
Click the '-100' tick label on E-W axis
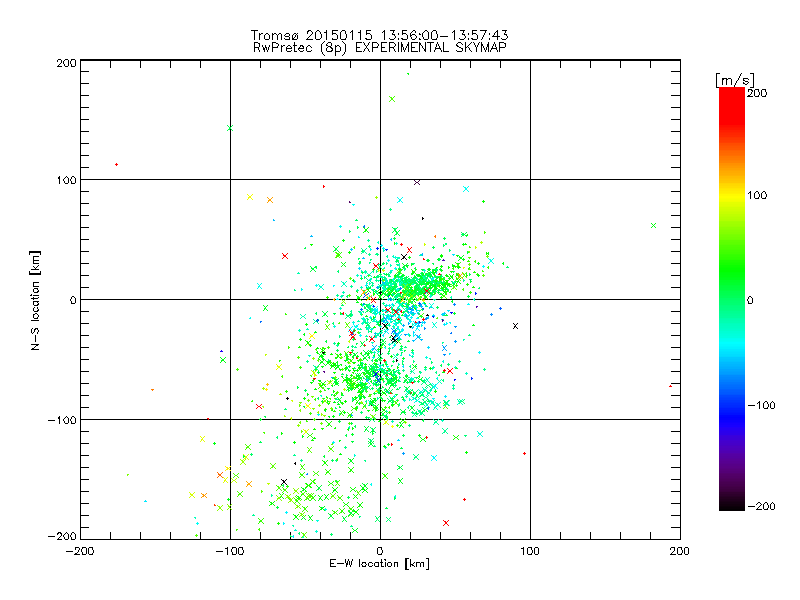(230, 551)
